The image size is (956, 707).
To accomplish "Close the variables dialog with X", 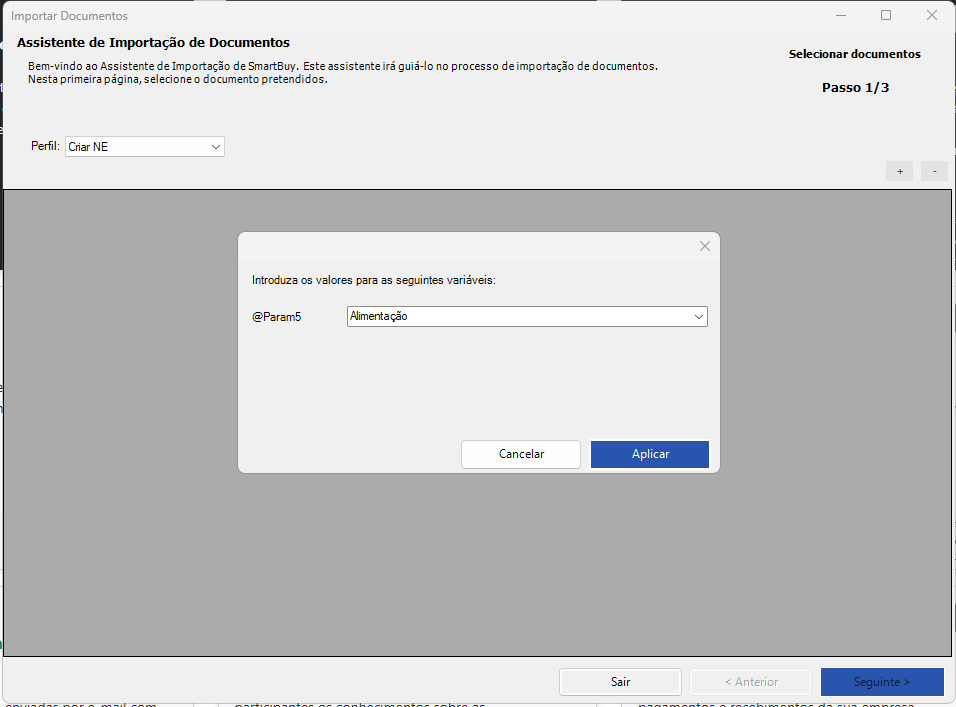I will 704,246.
